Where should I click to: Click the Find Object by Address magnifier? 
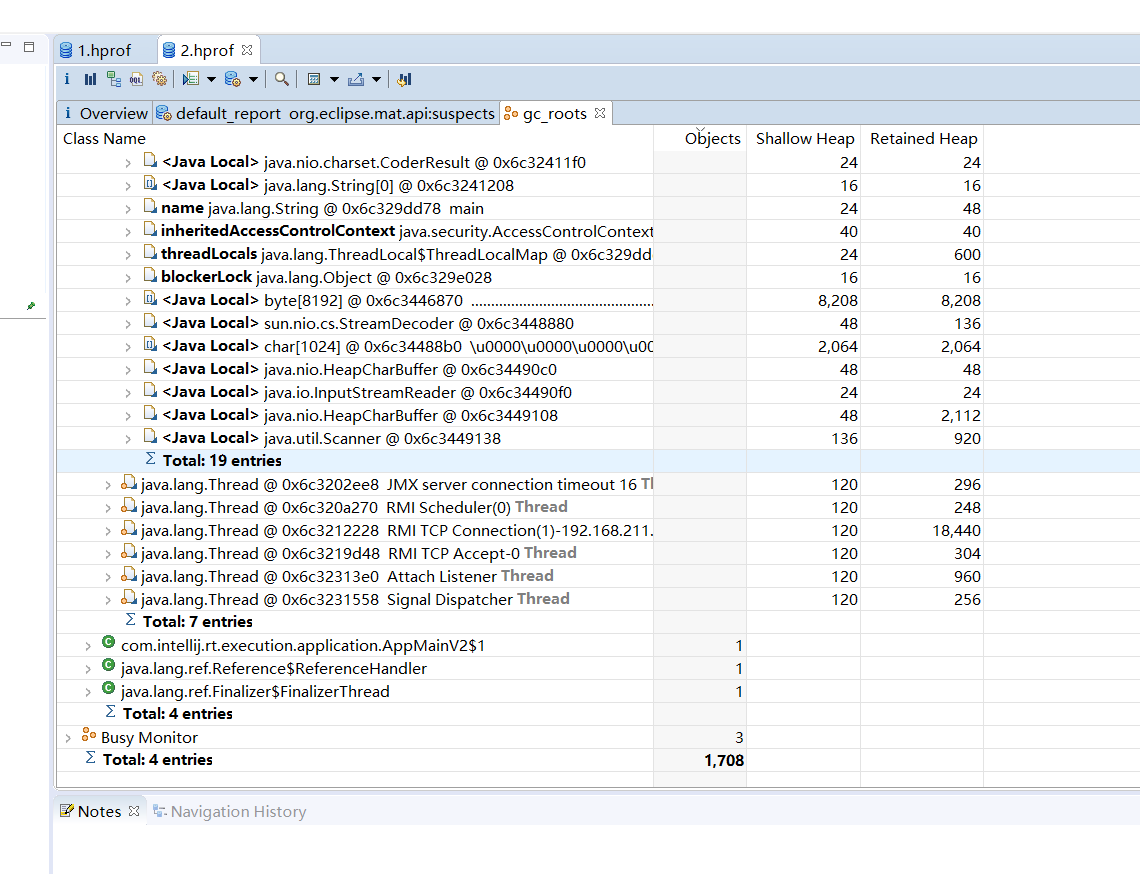click(x=281, y=79)
